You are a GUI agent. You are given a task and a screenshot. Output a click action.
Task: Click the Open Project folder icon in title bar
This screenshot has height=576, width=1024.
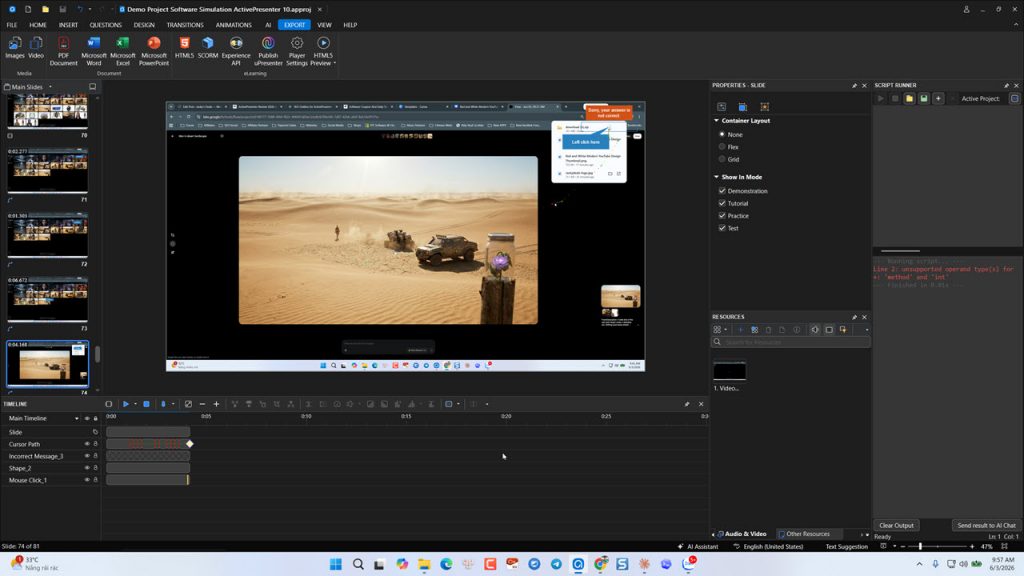pyautogui.click(x=45, y=9)
